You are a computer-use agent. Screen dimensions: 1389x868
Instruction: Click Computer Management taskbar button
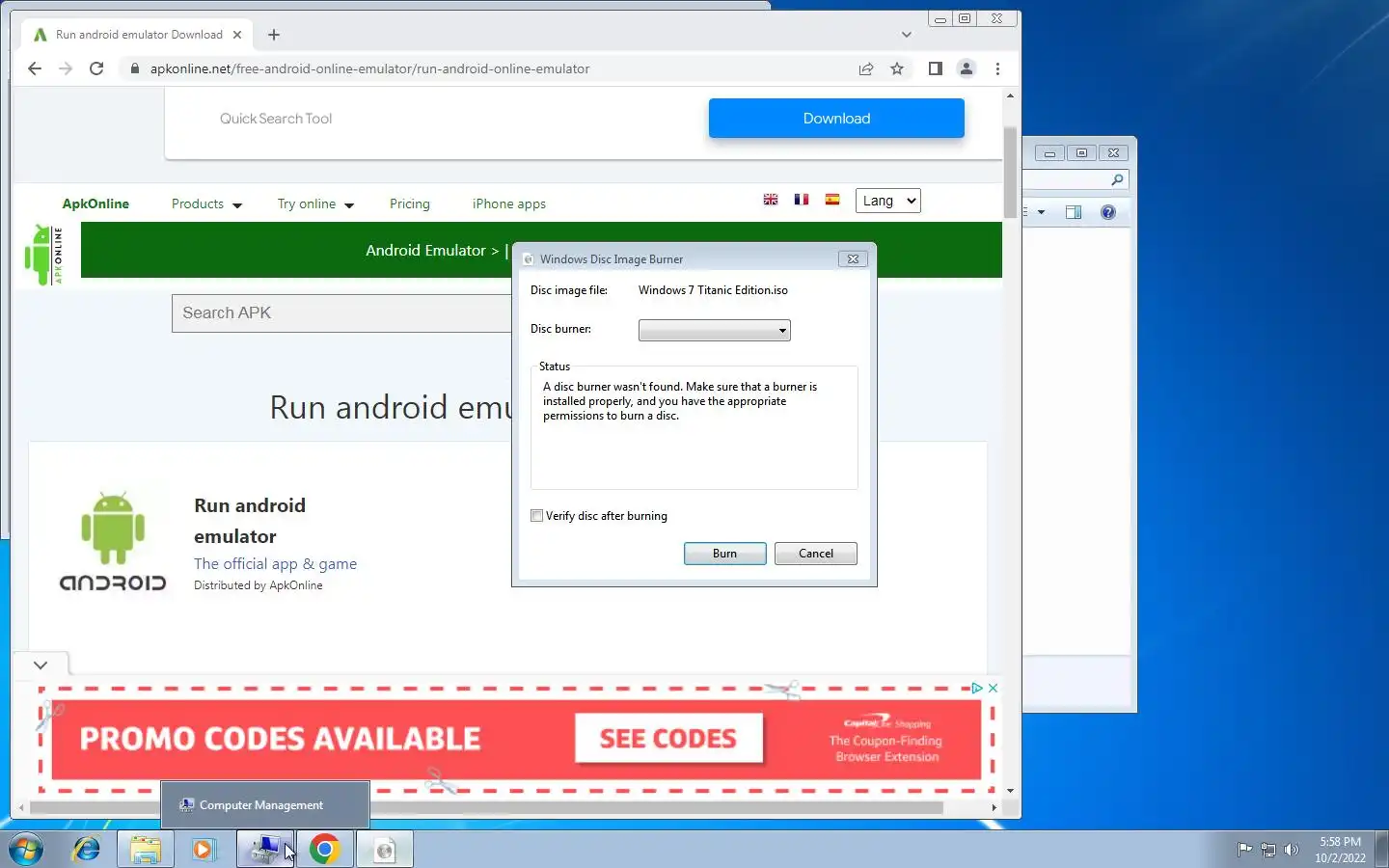coord(265,850)
